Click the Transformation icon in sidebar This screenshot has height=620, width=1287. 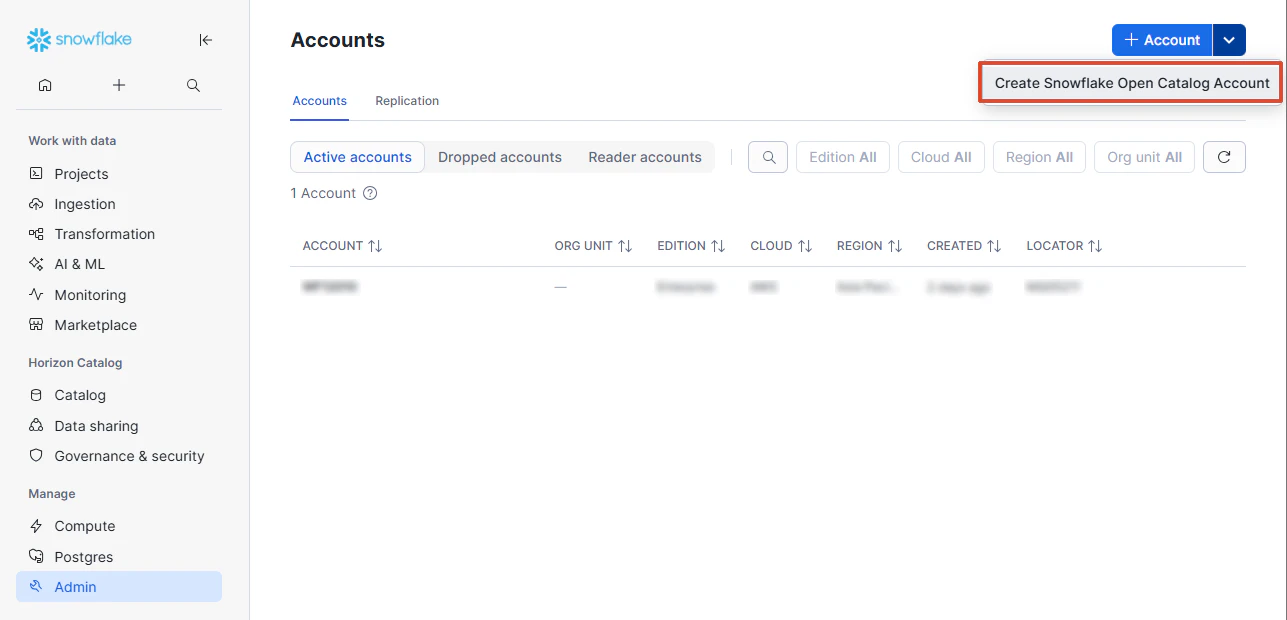point(36,234)
